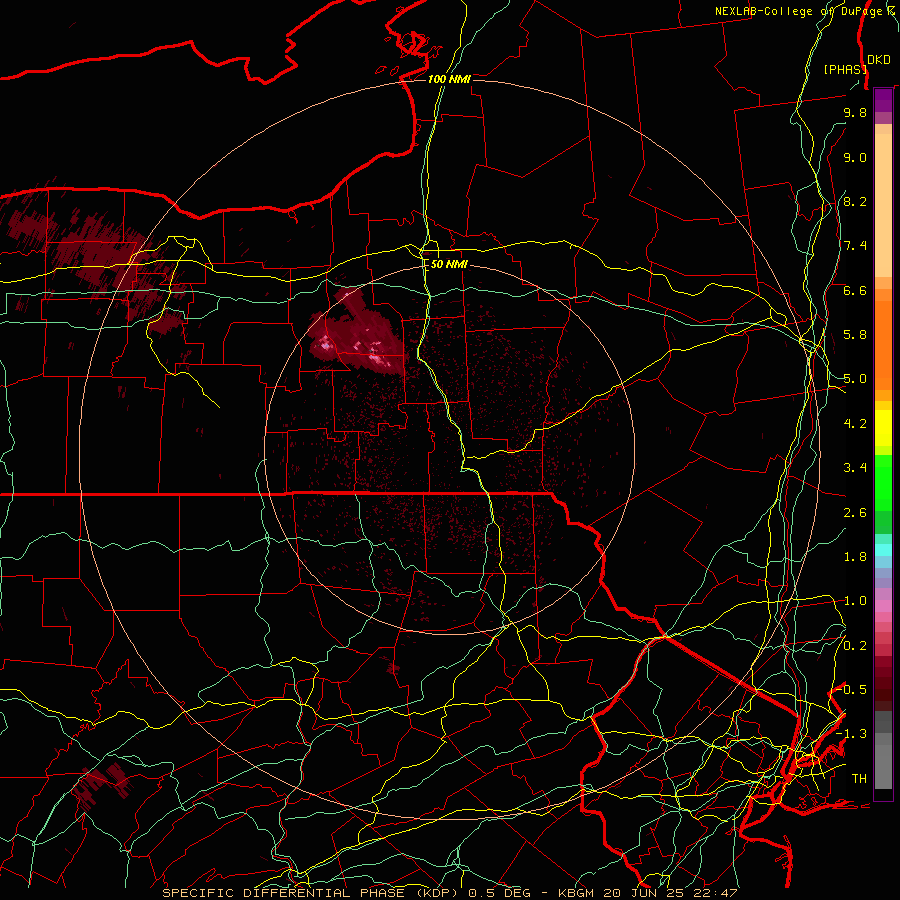
Task: Click the 9.8 legend value
Action: tap(855, 112)
